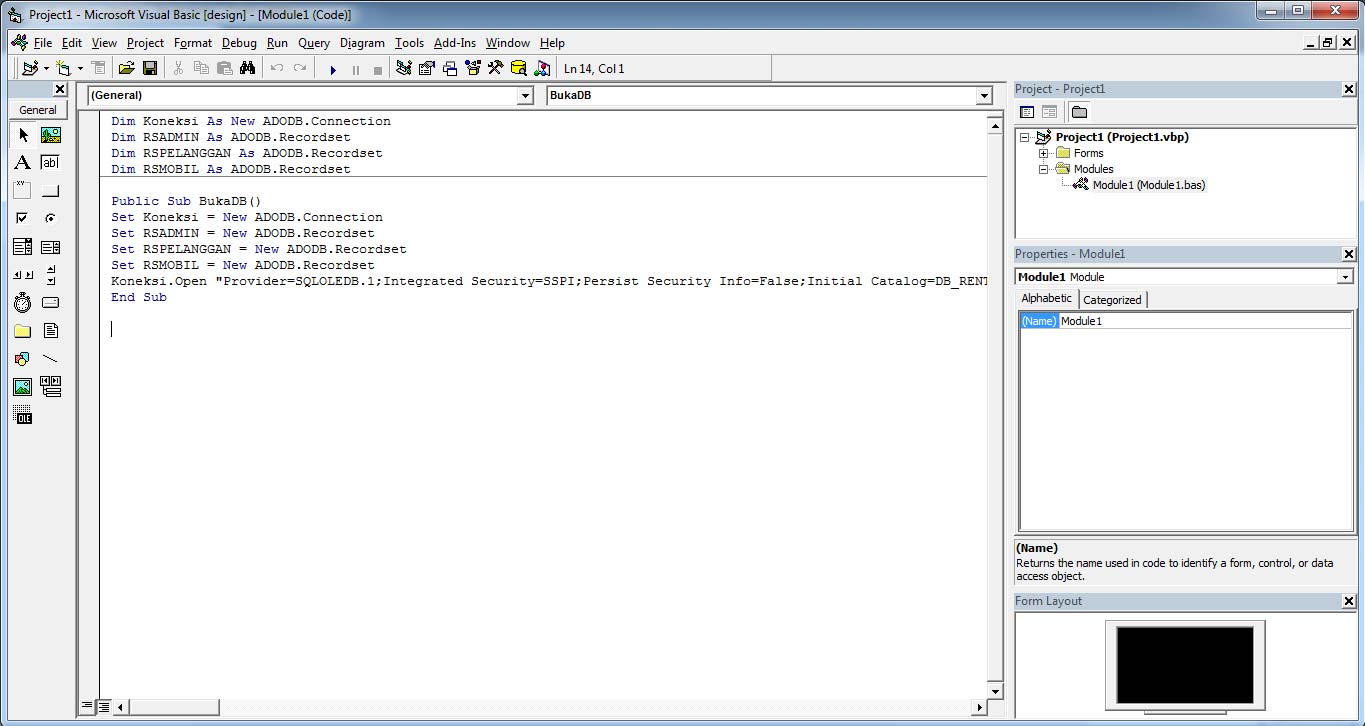Click the Find binoculars icon
This screenshot has height=726, width=1365.
248,69
